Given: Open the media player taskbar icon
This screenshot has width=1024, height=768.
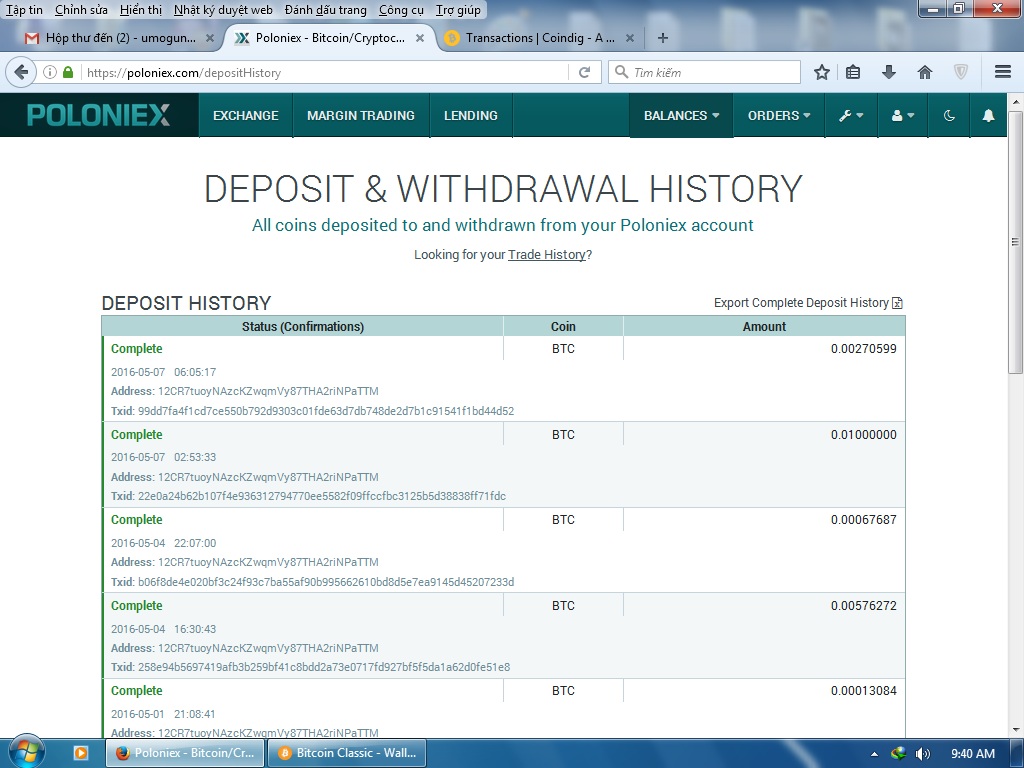Looking at the screenshot, I should 81,753.
